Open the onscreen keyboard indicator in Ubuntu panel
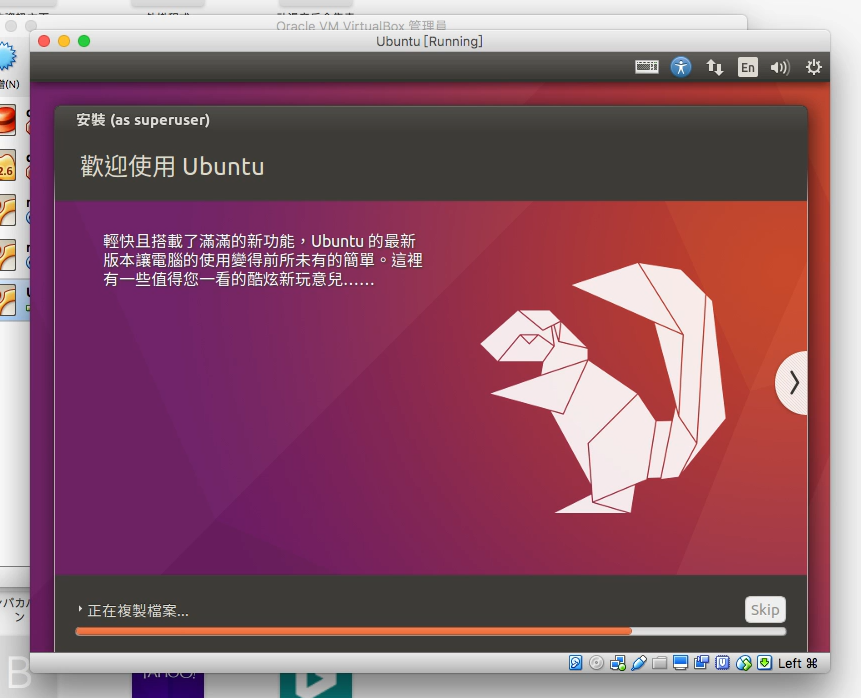861x698 pixels. click(647, 67)
